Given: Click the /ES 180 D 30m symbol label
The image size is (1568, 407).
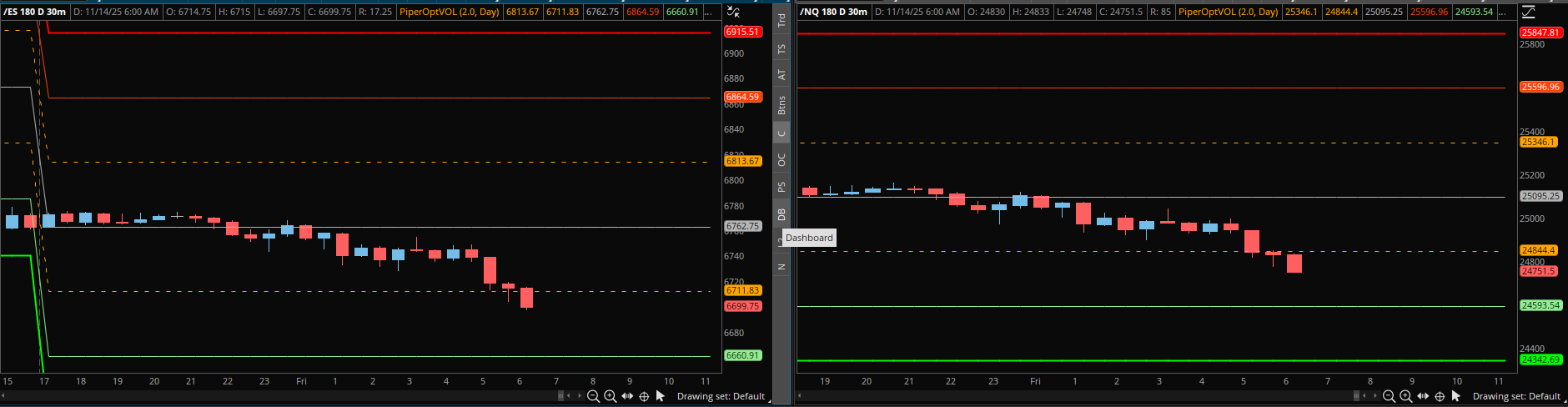Looking at the screenshot, I should (34, 12).
